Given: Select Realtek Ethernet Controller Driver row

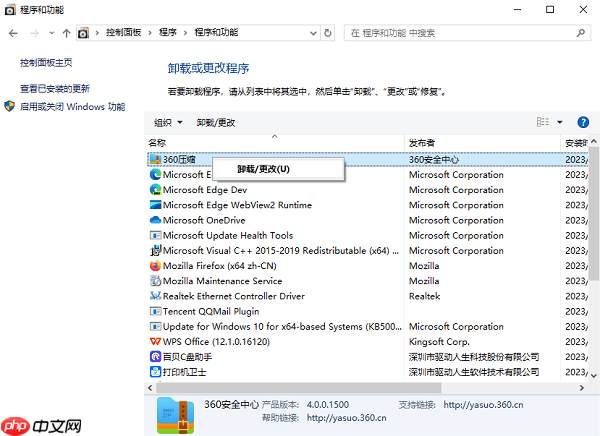Looking at the screenshot, I should click(368, 296).
